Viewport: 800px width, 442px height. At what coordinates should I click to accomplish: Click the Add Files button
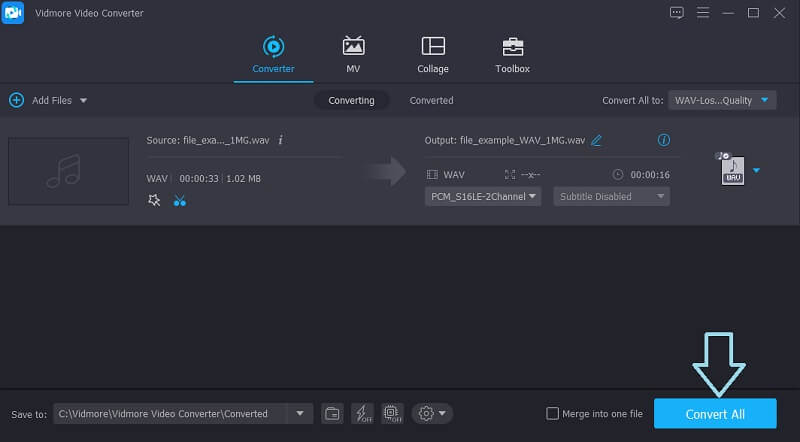pos(47,100)
